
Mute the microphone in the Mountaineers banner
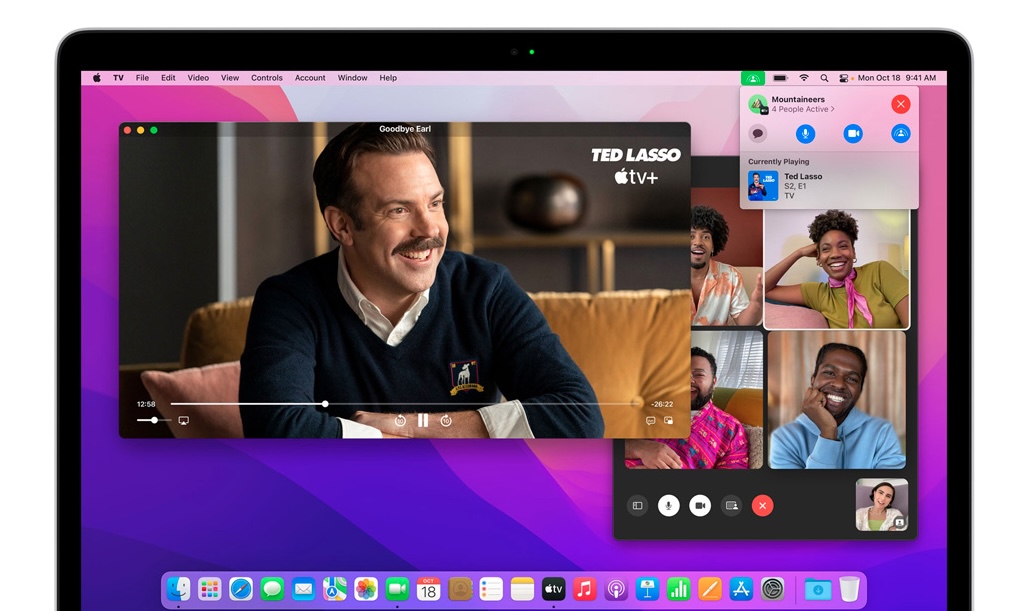[805, 133]
